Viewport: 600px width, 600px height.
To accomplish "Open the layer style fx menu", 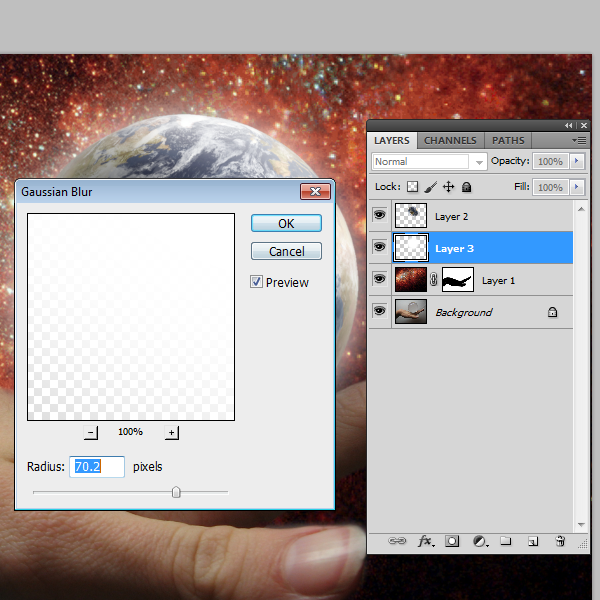I will 426,541.
